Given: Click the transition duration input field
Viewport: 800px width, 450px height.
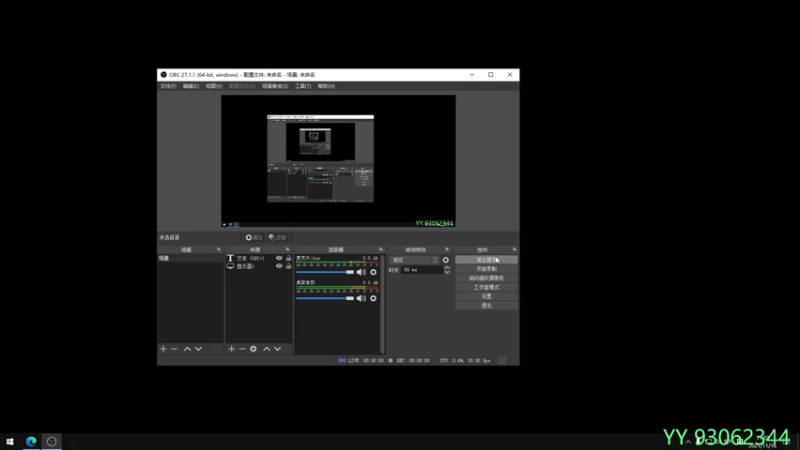Looking at the screenshot, I should [422, 270].
